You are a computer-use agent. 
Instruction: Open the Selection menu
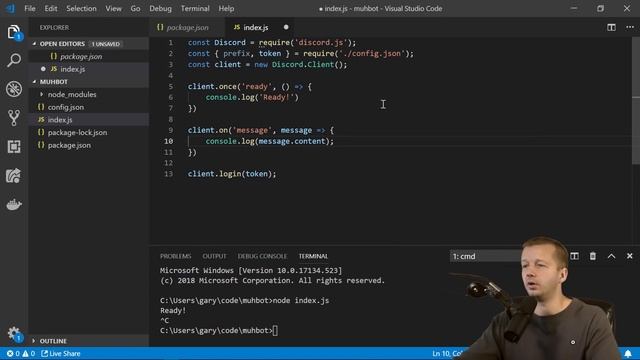coord(81,8)
